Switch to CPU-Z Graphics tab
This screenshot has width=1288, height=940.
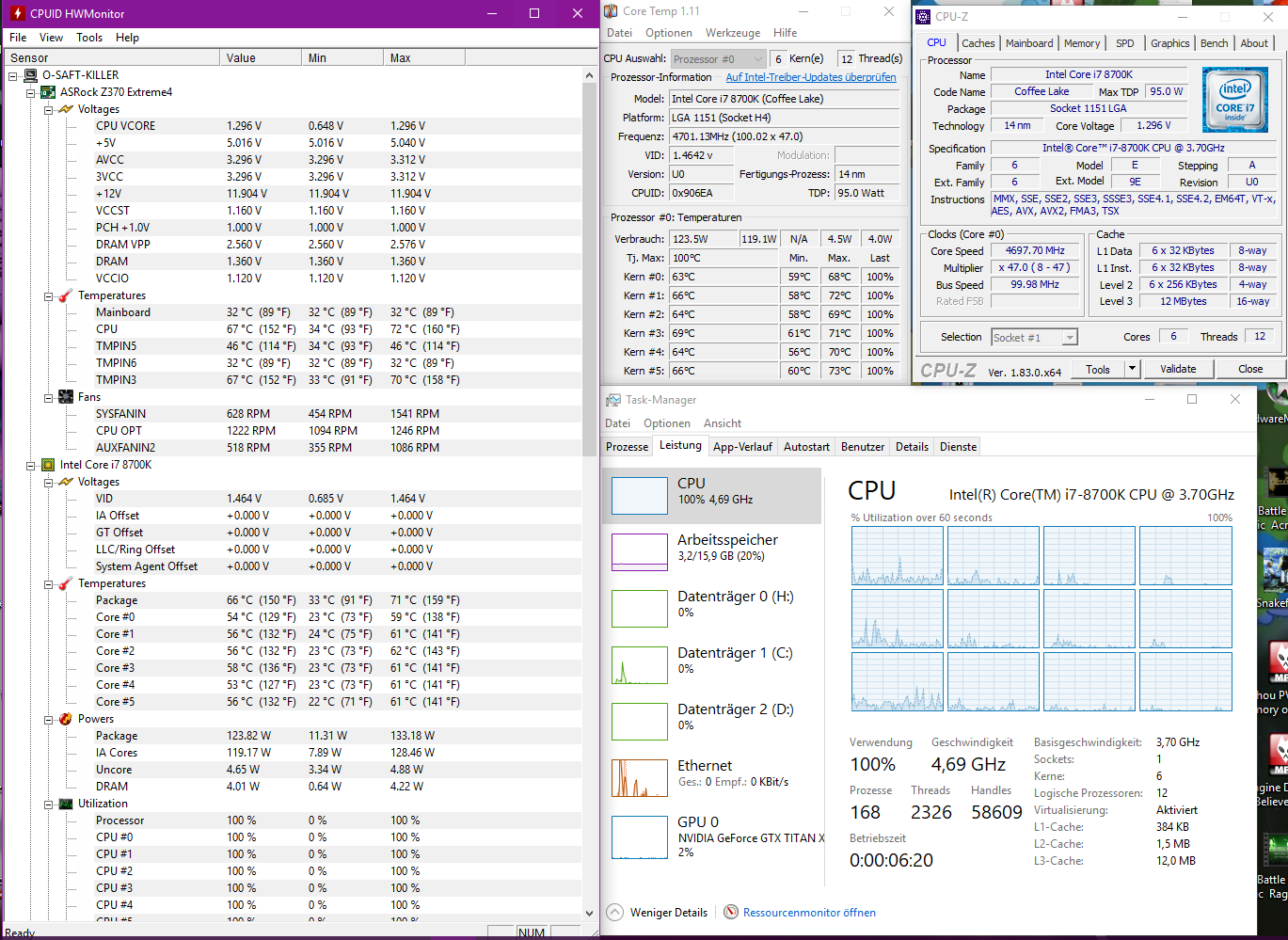1169,43
